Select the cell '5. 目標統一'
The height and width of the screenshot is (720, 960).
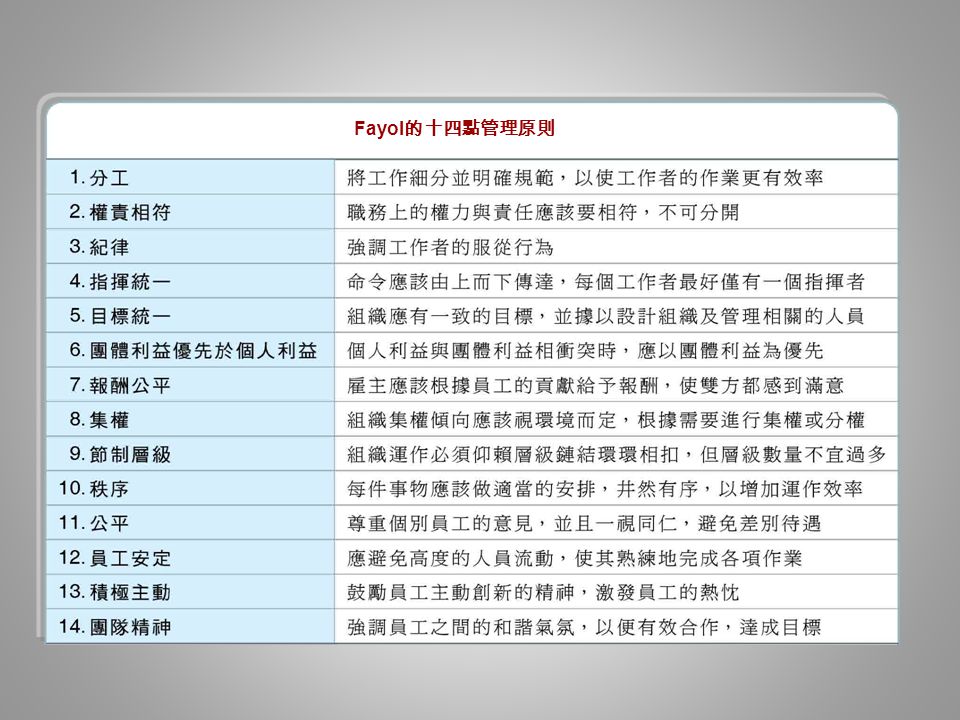(190, 315)
